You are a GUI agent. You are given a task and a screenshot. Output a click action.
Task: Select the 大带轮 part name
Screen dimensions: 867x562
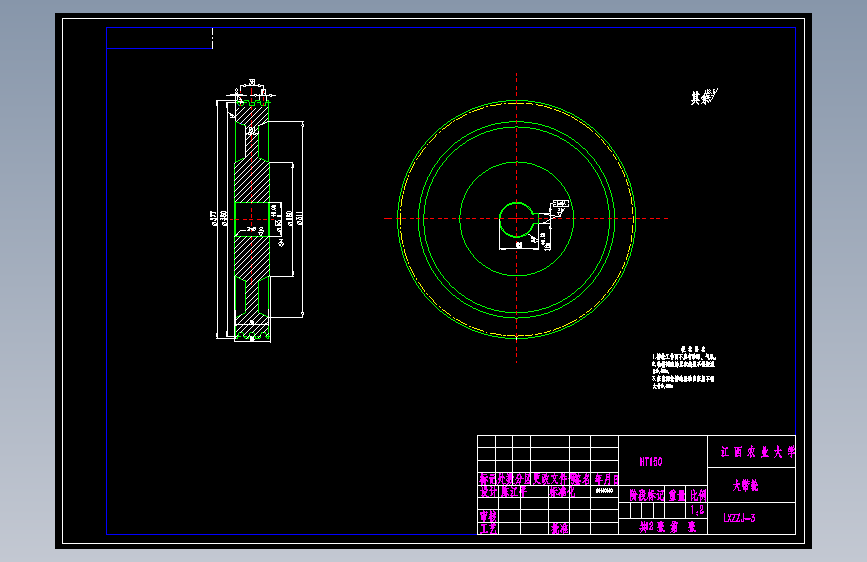click(x=746, y=486)
